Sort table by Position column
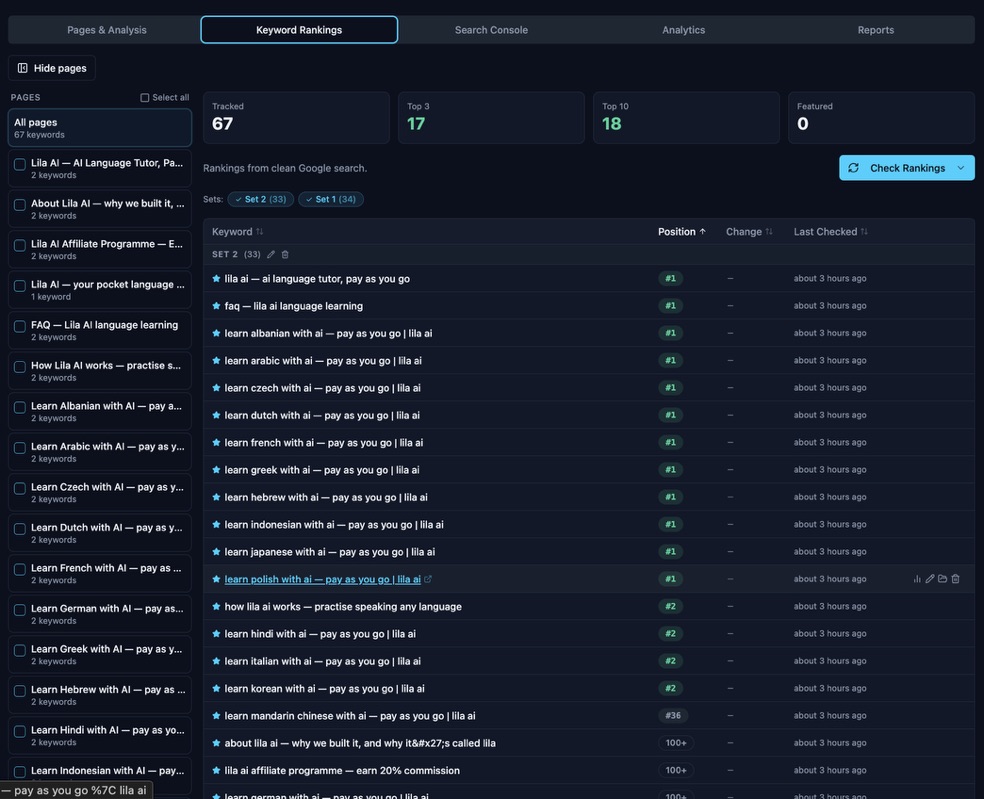This screenshot has height=799, width=984. 682,232
